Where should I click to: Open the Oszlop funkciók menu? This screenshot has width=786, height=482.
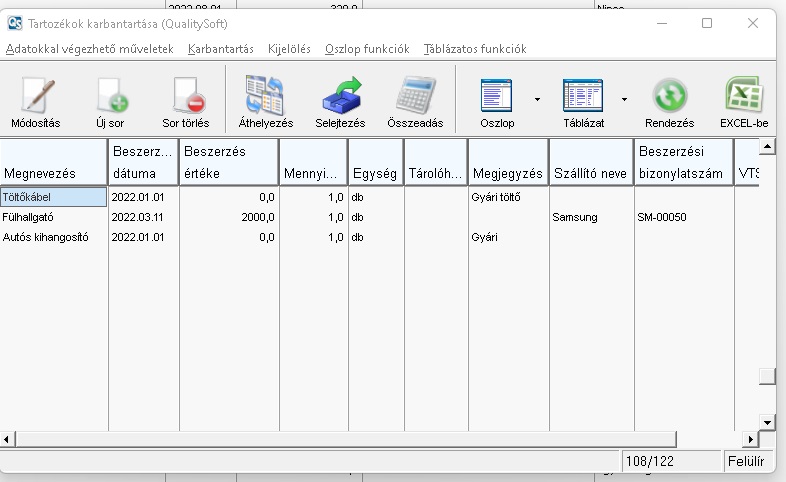[x=367, y=49]
